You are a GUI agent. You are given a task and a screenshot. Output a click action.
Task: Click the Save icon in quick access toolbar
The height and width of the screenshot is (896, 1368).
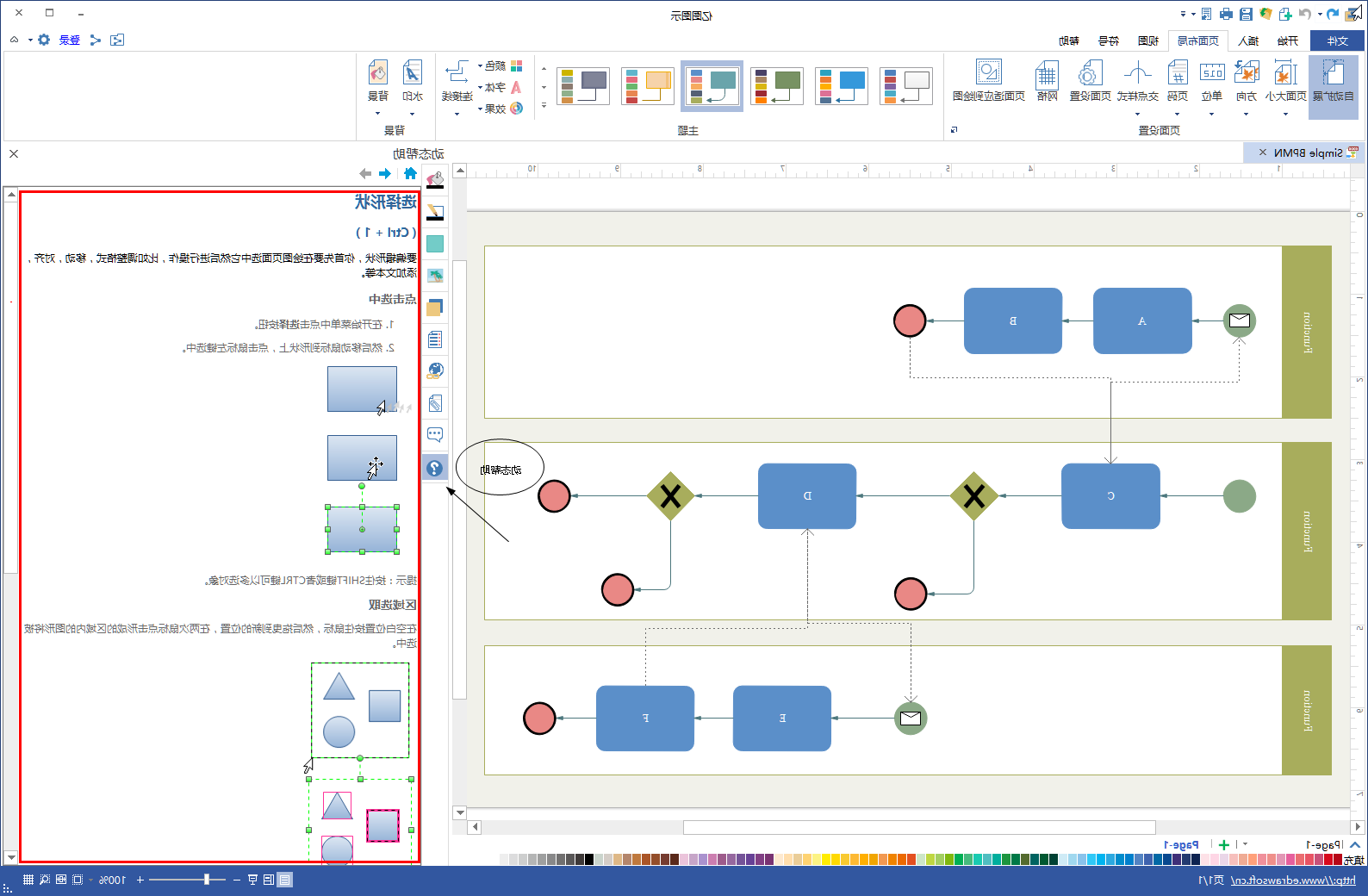(1246, 14)
